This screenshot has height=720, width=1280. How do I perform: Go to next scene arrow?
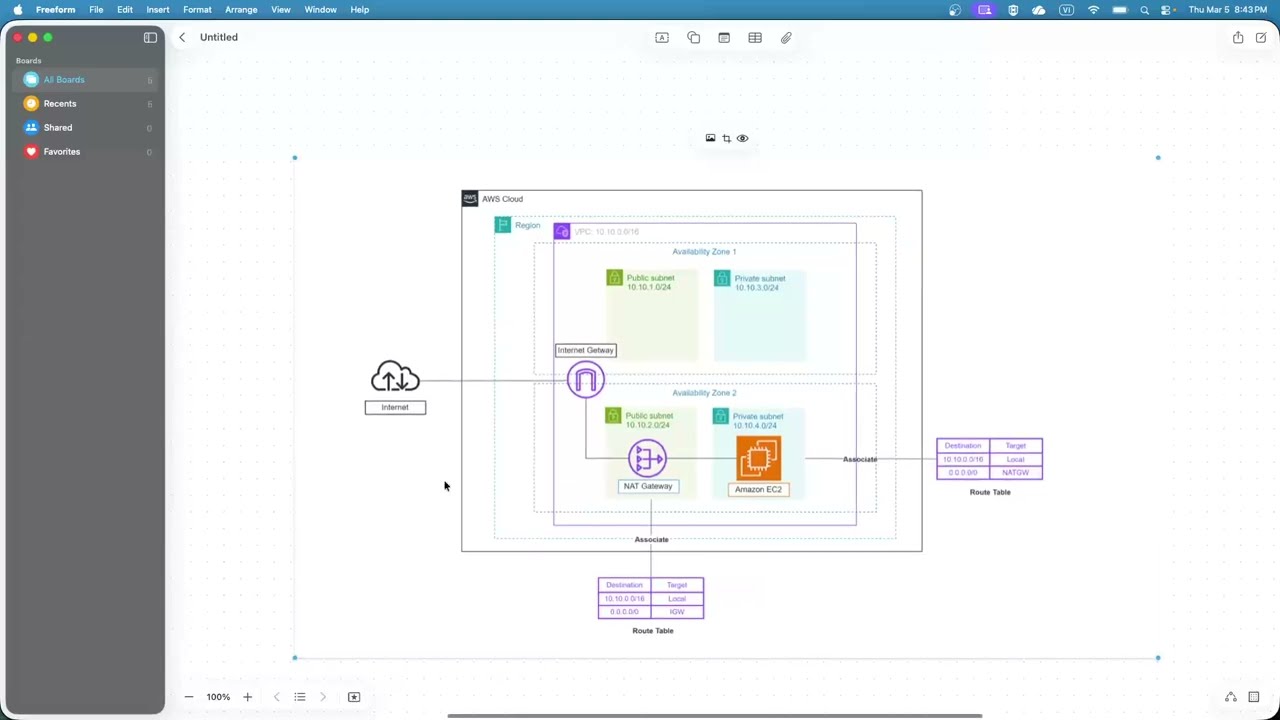322,697
